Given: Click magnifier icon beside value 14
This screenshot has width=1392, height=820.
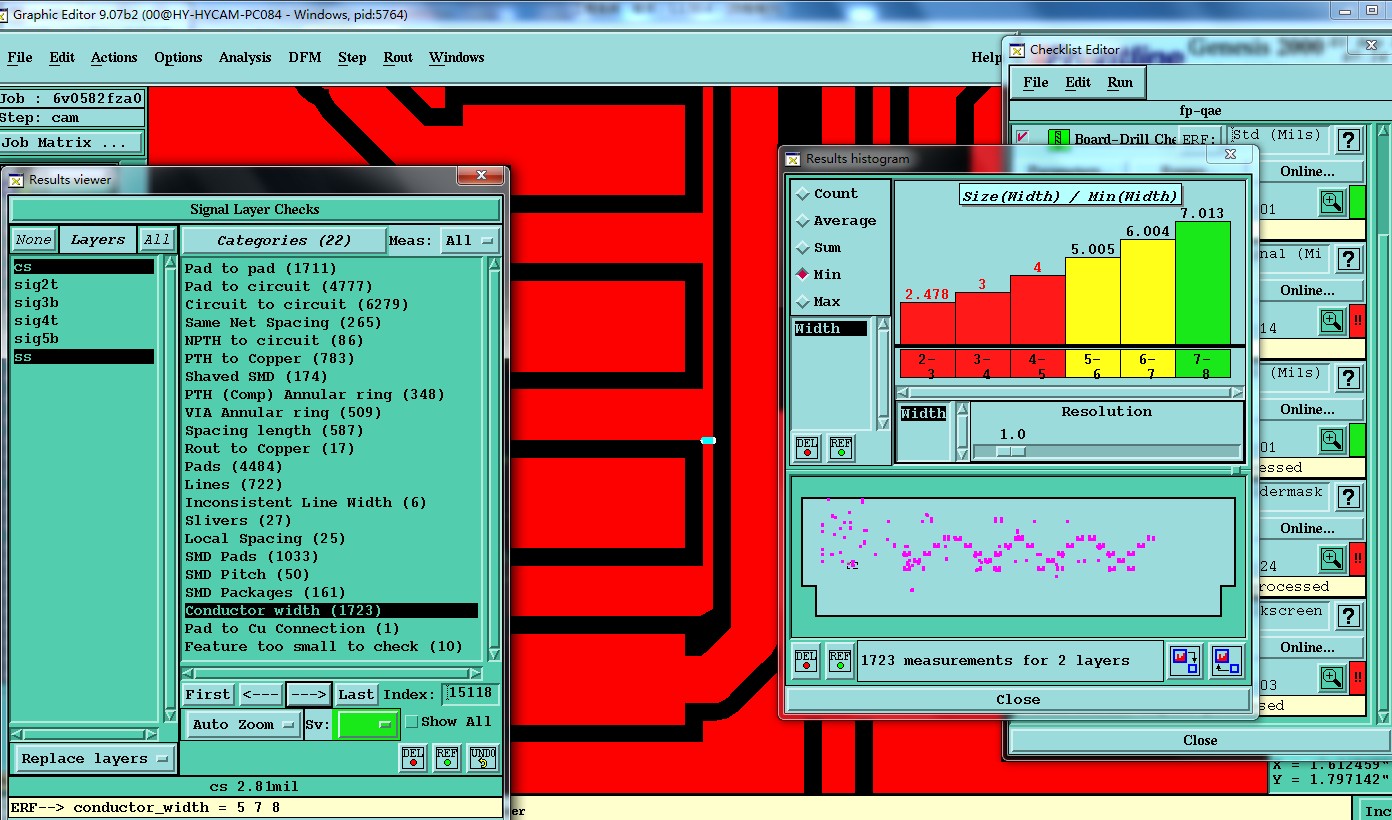Looking at the screenshot, I should 1331,321.
